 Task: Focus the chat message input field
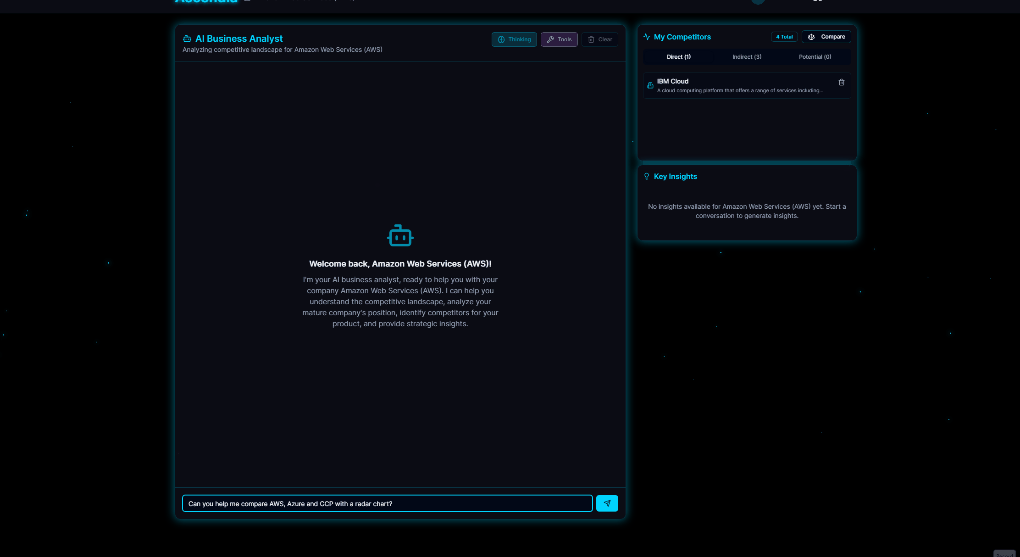387,503
